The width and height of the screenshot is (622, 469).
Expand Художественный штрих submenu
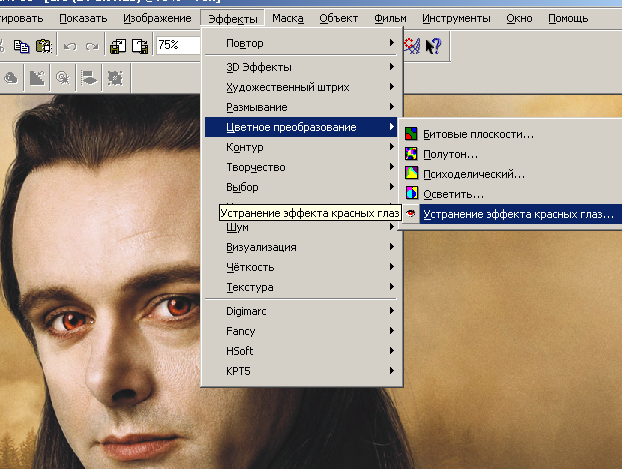pos(301,87)
